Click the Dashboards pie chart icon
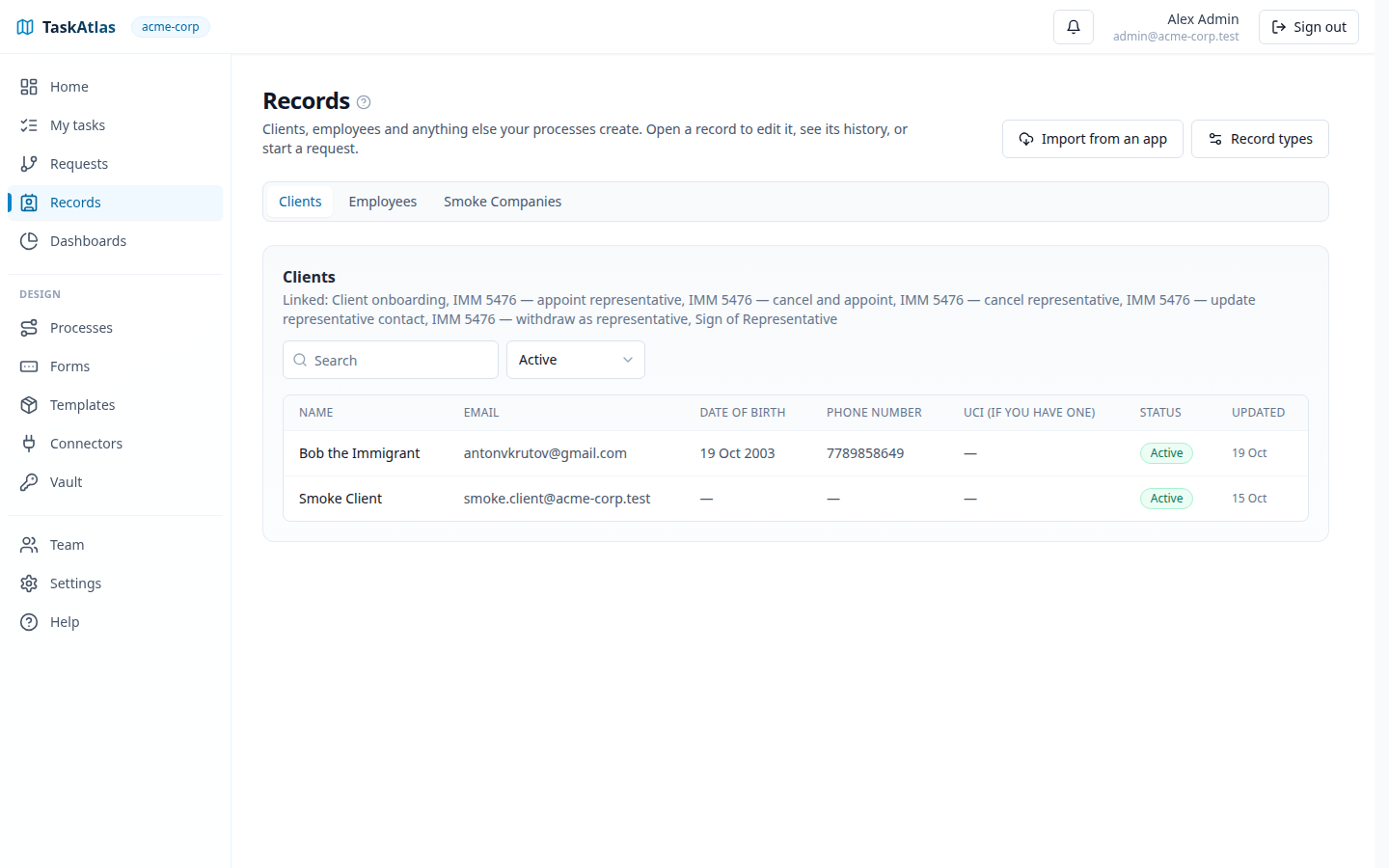 coord(29,241)
